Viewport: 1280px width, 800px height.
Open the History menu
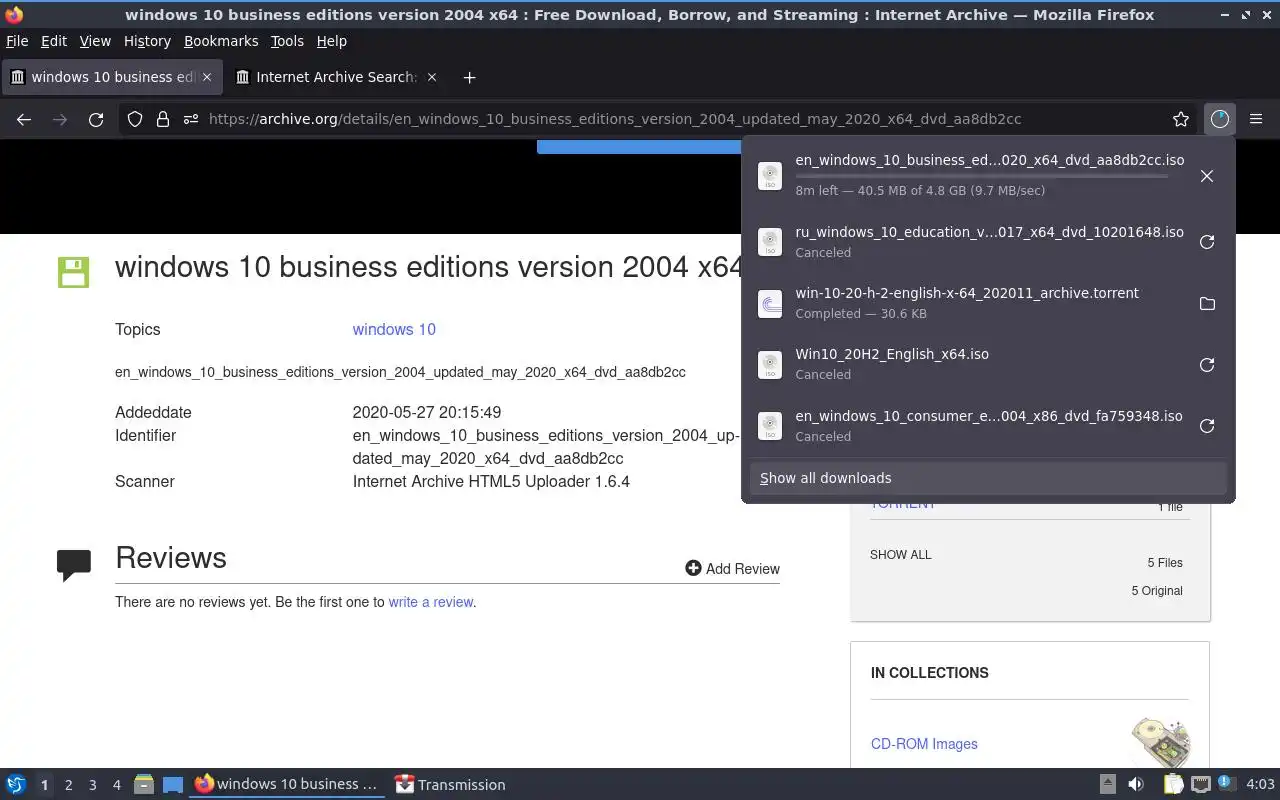pyautogui.click(x=147, y=41)
